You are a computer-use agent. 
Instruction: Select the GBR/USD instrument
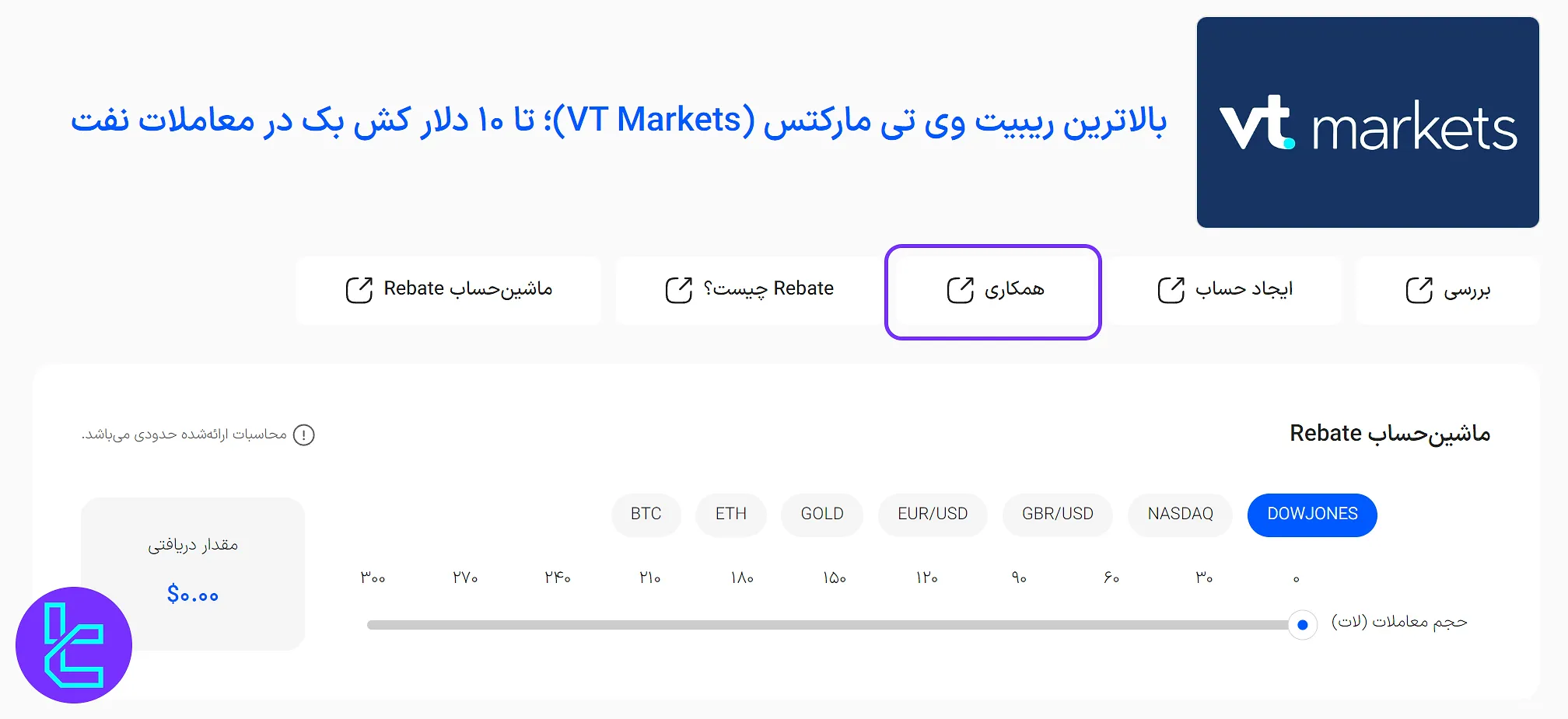(1058, 515)
